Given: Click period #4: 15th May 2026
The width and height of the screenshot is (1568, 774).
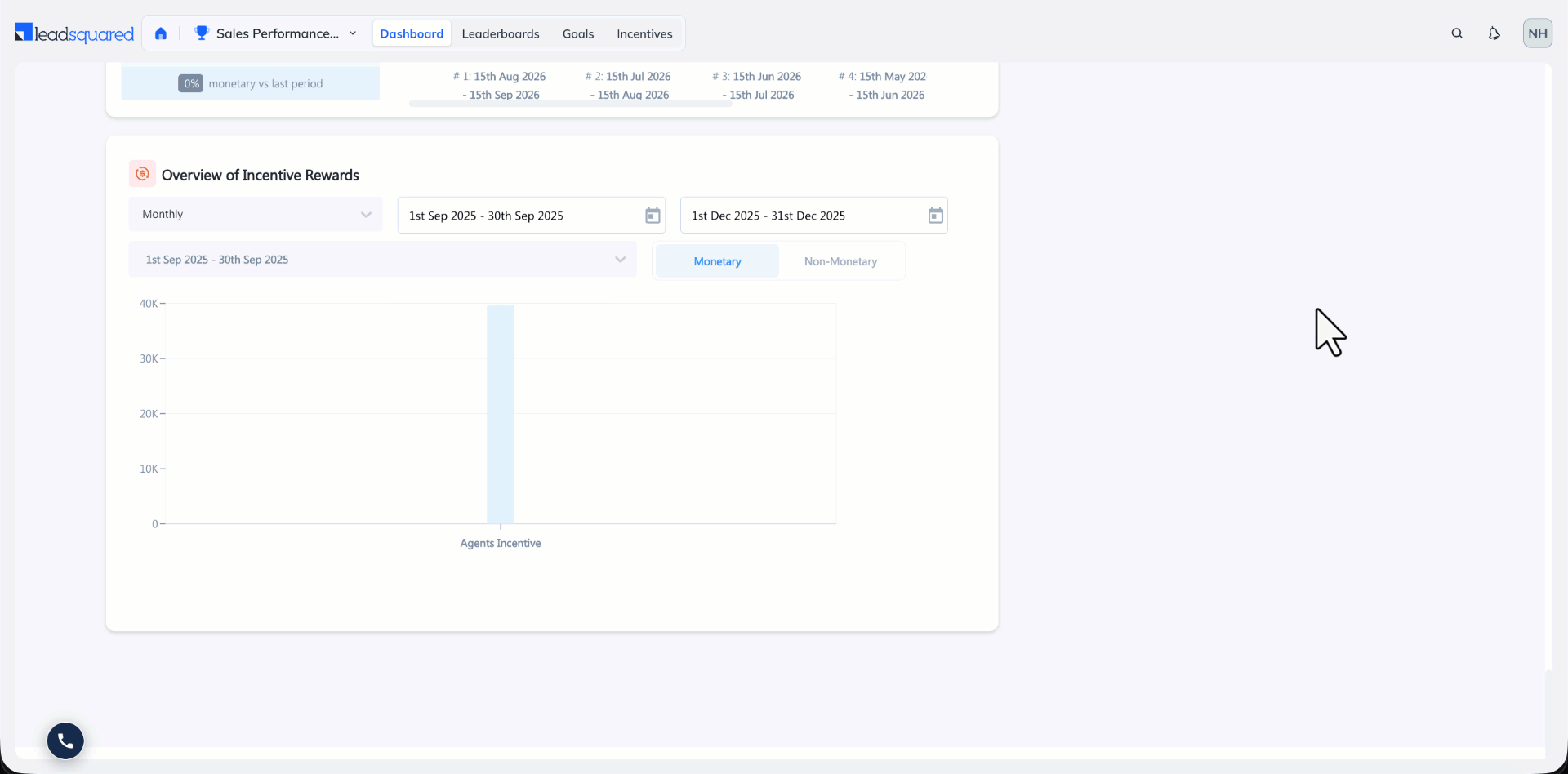Looking at the screenshot, I should pos(883,86).
